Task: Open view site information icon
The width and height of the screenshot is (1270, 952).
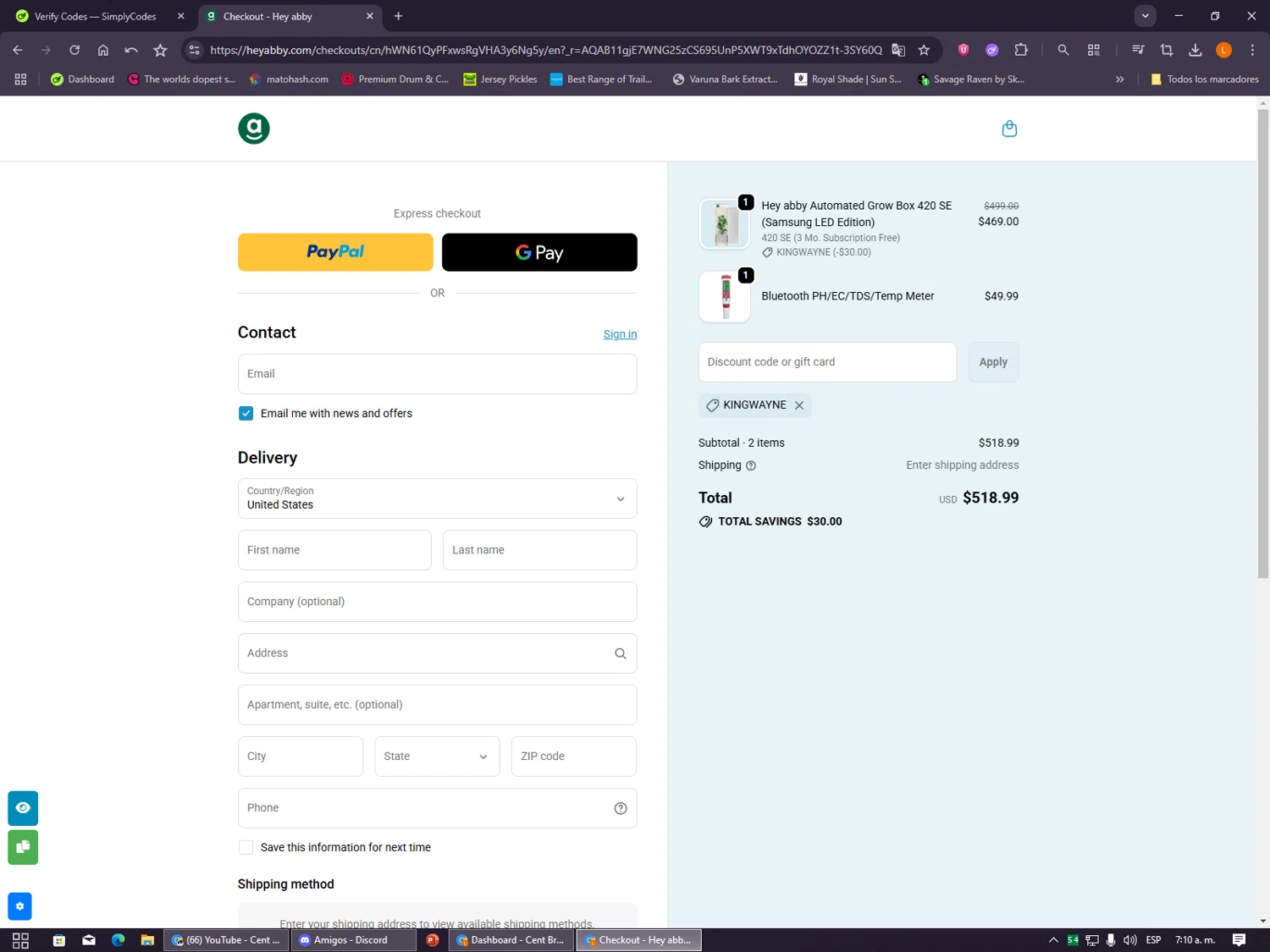Action: (x=195, y=50)
